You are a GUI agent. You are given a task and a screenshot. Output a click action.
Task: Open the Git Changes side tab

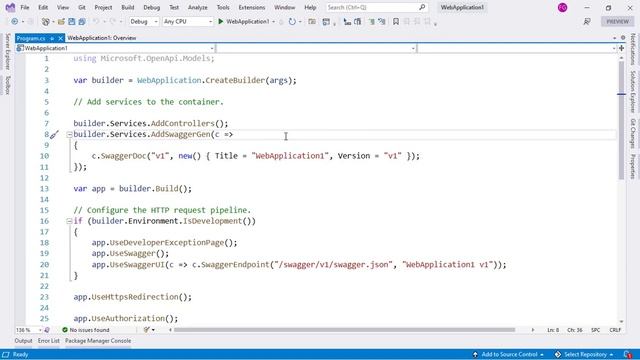(x=633, y=133)
